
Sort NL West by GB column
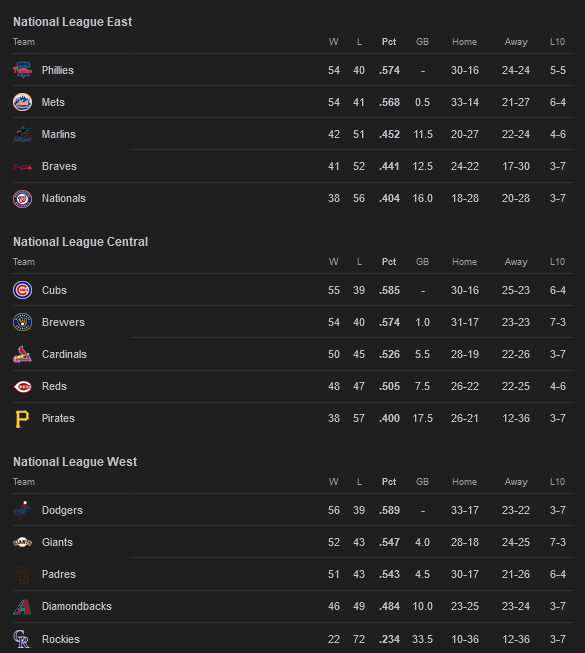422,481
